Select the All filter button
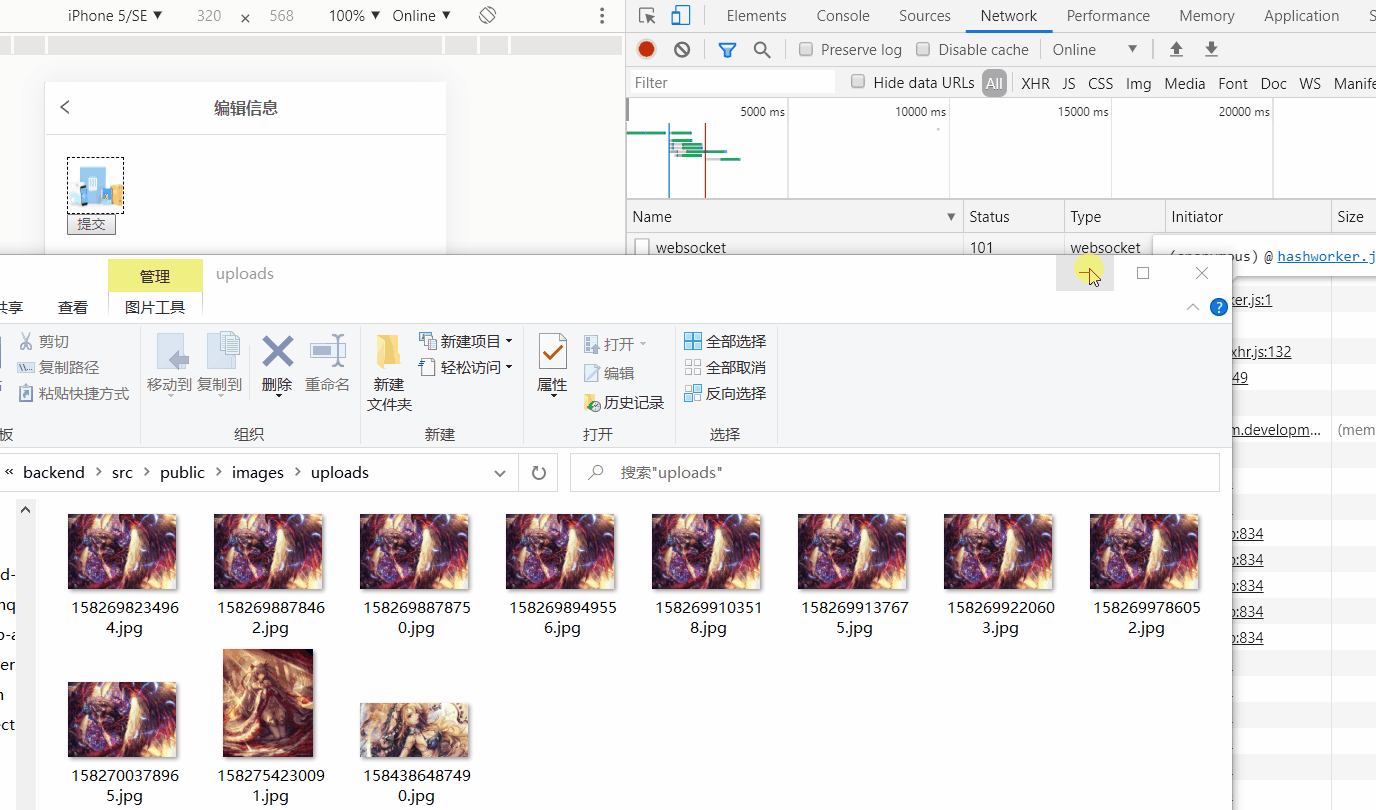1376x810 pixels. [994, 83]
